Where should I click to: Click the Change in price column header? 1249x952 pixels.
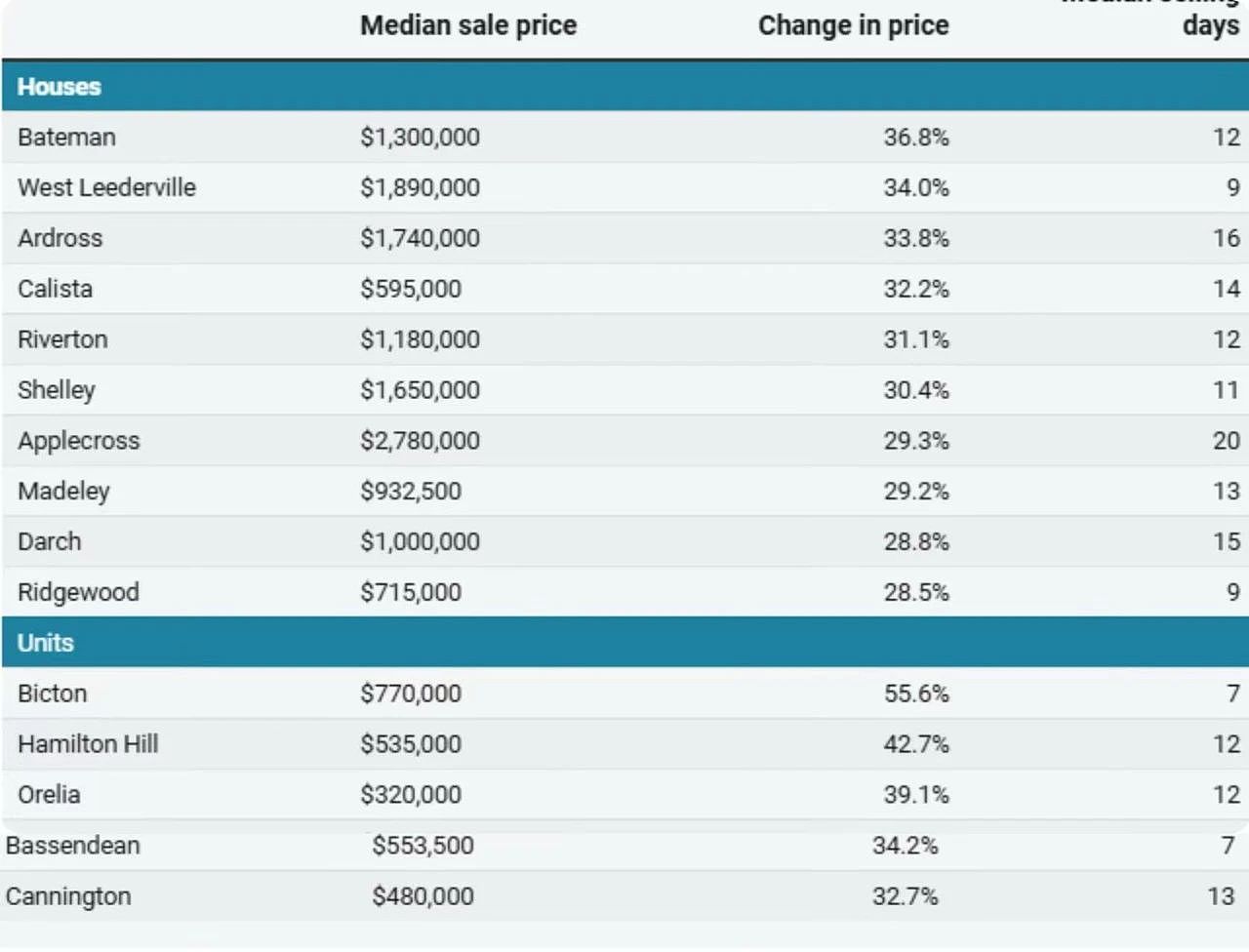coord(854,25)
